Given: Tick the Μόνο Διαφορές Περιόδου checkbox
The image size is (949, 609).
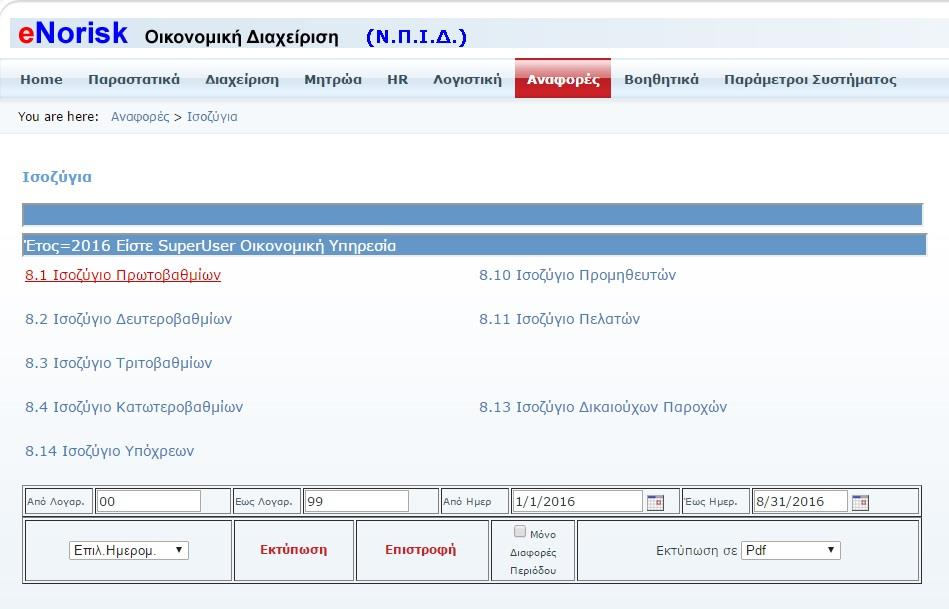Looking at the screenshot, I should coord(520,532).
